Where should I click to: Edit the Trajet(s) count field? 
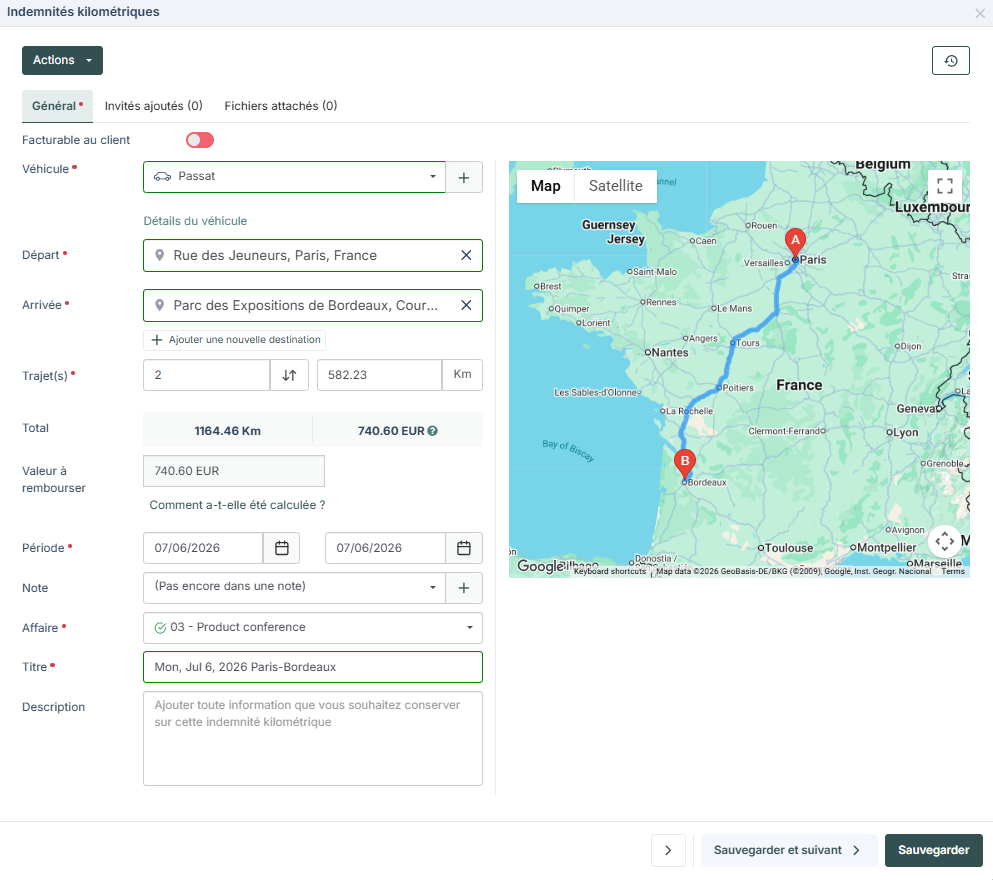206,375
